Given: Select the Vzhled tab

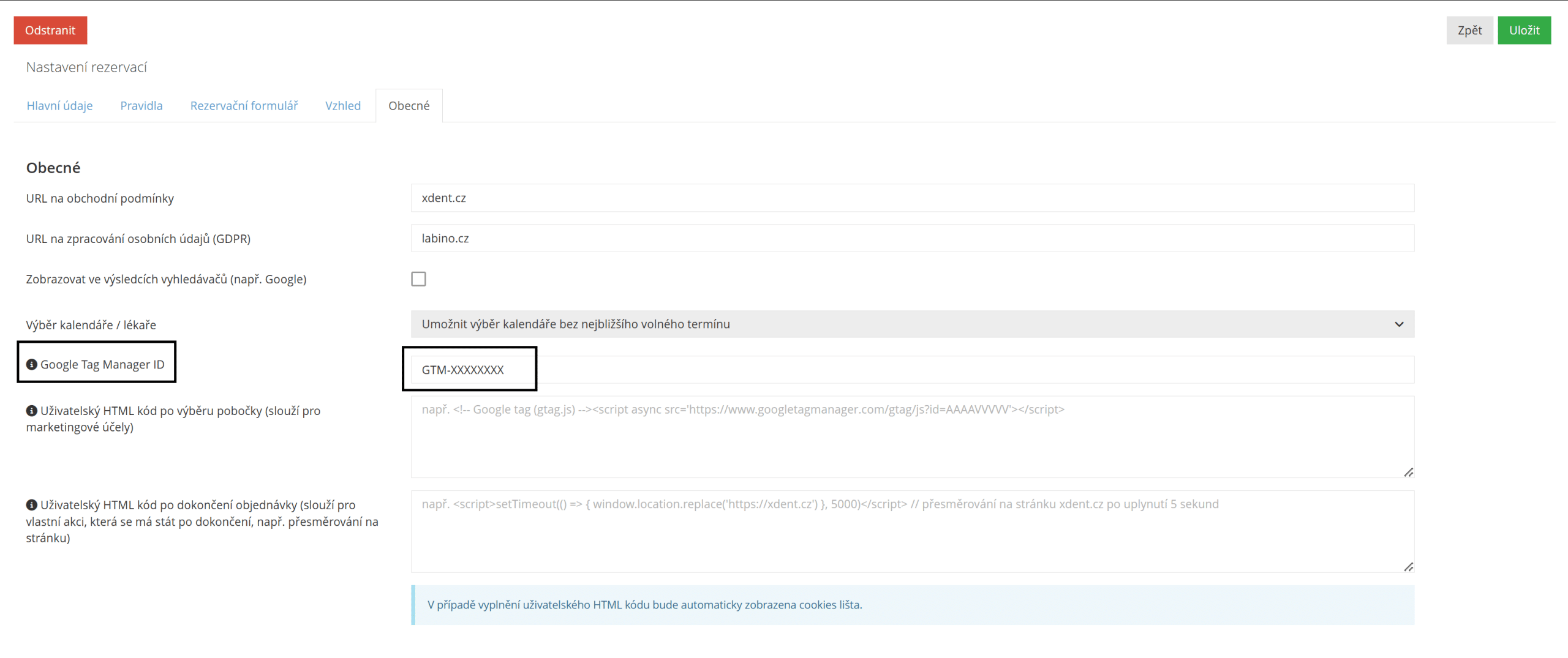Looking at the screenshot, I should 343,106.
